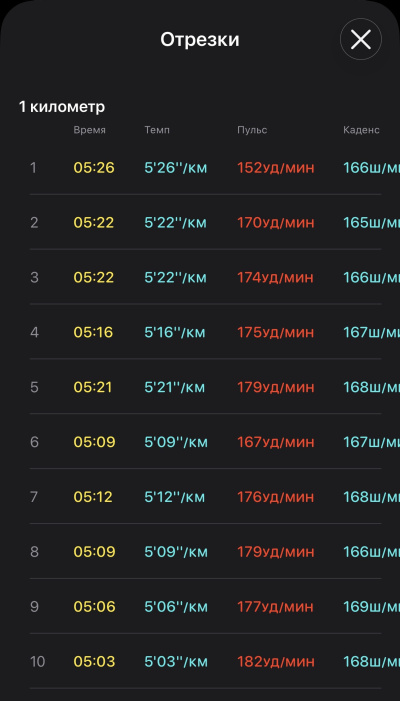The height and width of the screenshot is (701, 400).
Task: Select heart rate 167уд/мин in split 6
Action: pyautogui.click(x=276, y=442)
